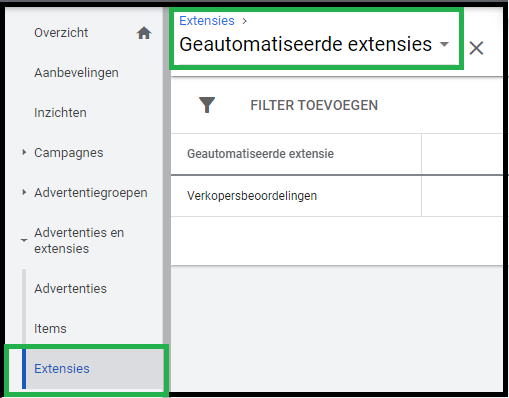509x398 pixels.
Task: Click FILTER TOEVOEGEN to add a filter
Action: point(314,105)
